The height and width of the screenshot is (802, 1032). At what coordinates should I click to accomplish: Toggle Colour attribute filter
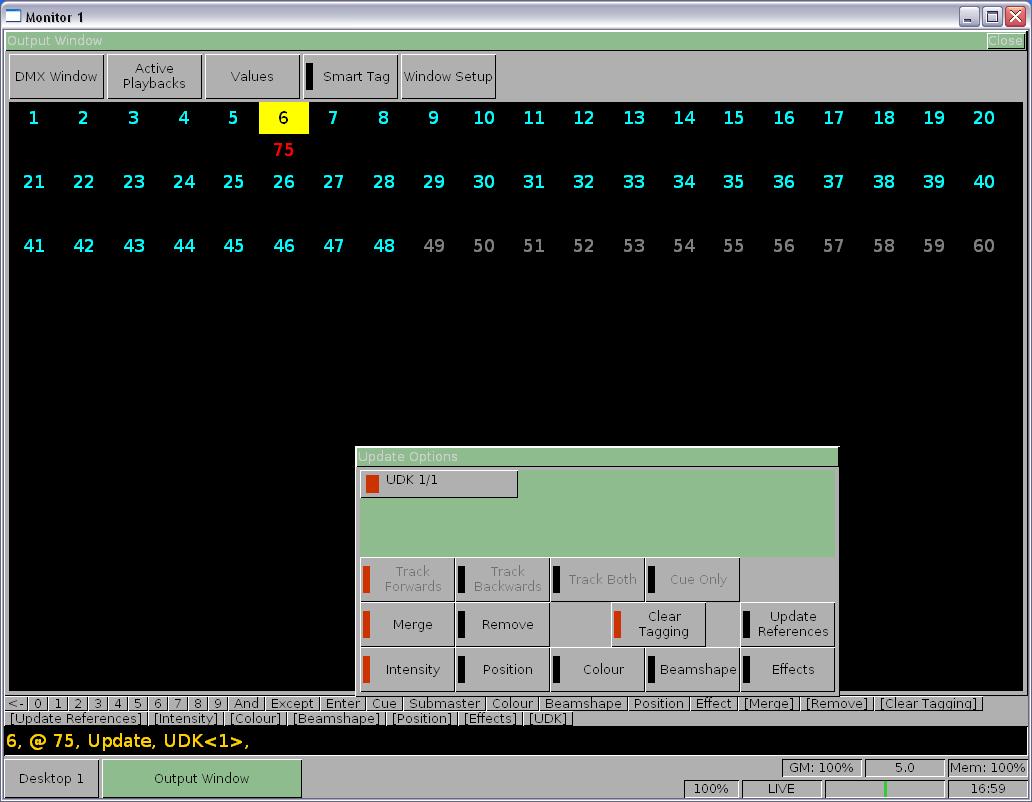pyautogui.click(x=597, y=669)
